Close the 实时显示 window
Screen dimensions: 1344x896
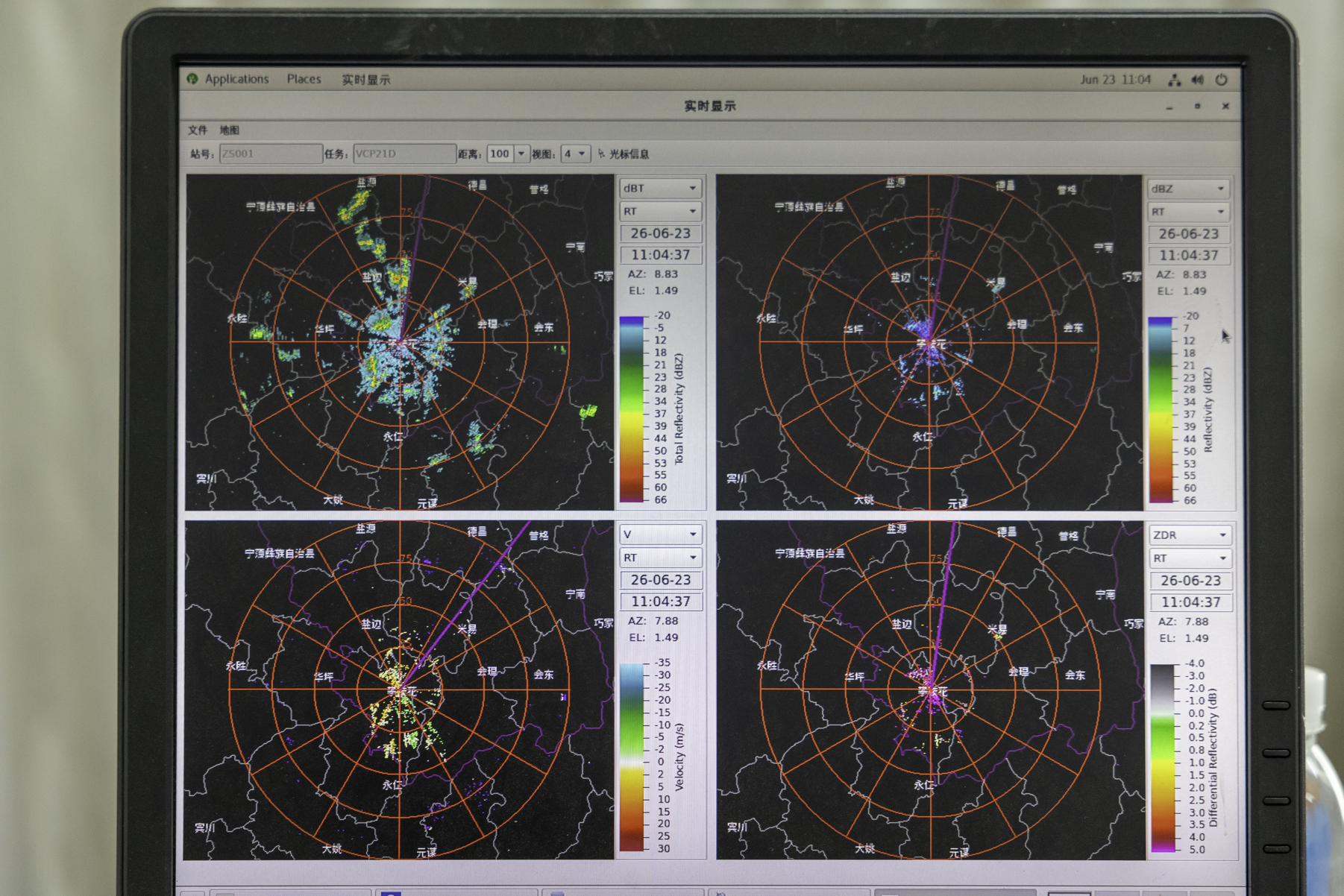click(1225, 107)
